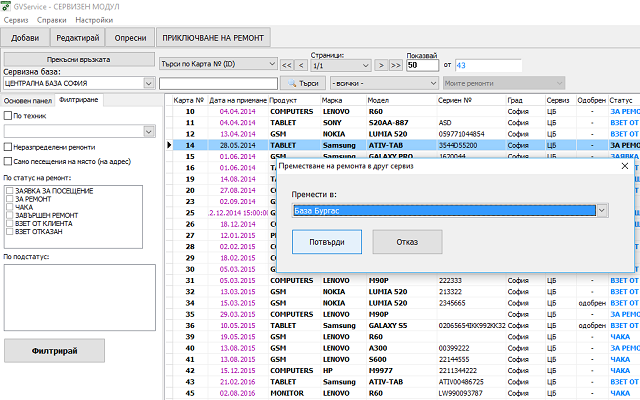This screenshot has height=400, width=640.
Task: Click the GVService app icon in title bar
Action: pyautogui.click(x=5, y=6)
